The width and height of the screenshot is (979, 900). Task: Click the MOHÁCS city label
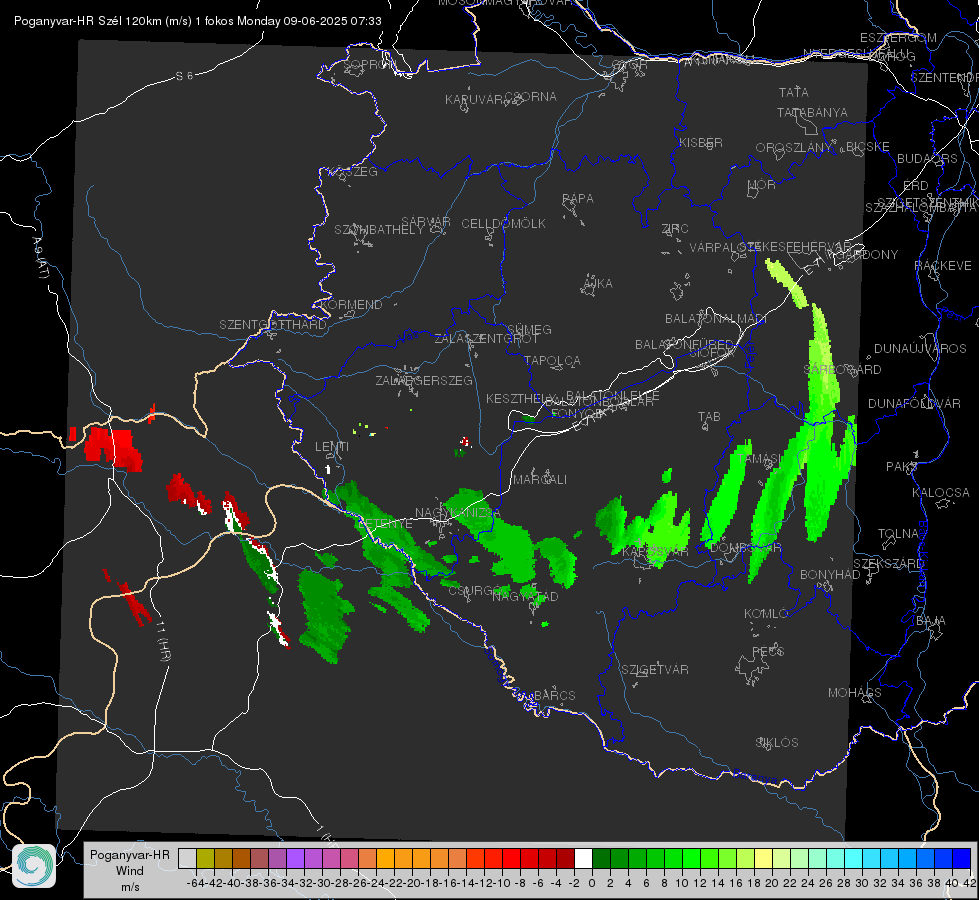click(855, 693)
